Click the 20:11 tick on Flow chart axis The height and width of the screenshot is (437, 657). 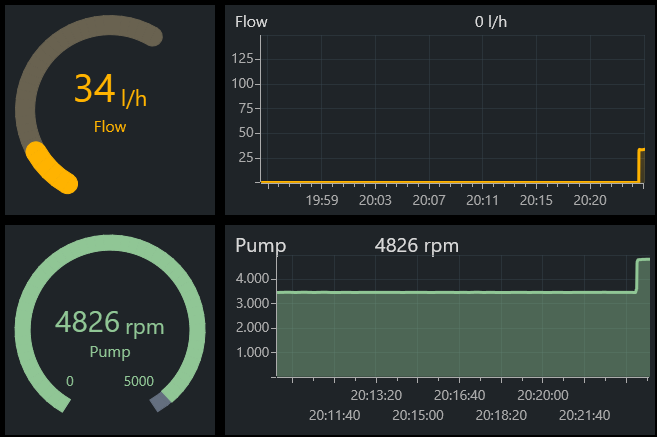[x=482, y=200]
